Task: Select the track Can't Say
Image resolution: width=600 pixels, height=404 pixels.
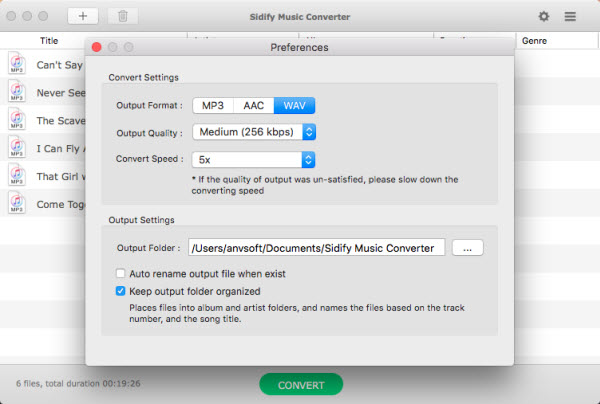Action: [x=59, y=65]
